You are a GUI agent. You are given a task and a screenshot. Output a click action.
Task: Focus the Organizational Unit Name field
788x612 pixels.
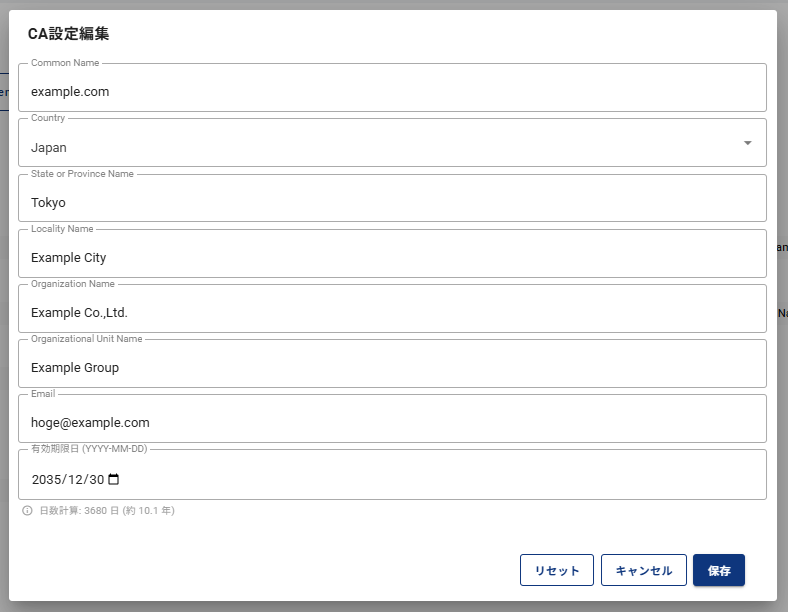pos(392,367)
